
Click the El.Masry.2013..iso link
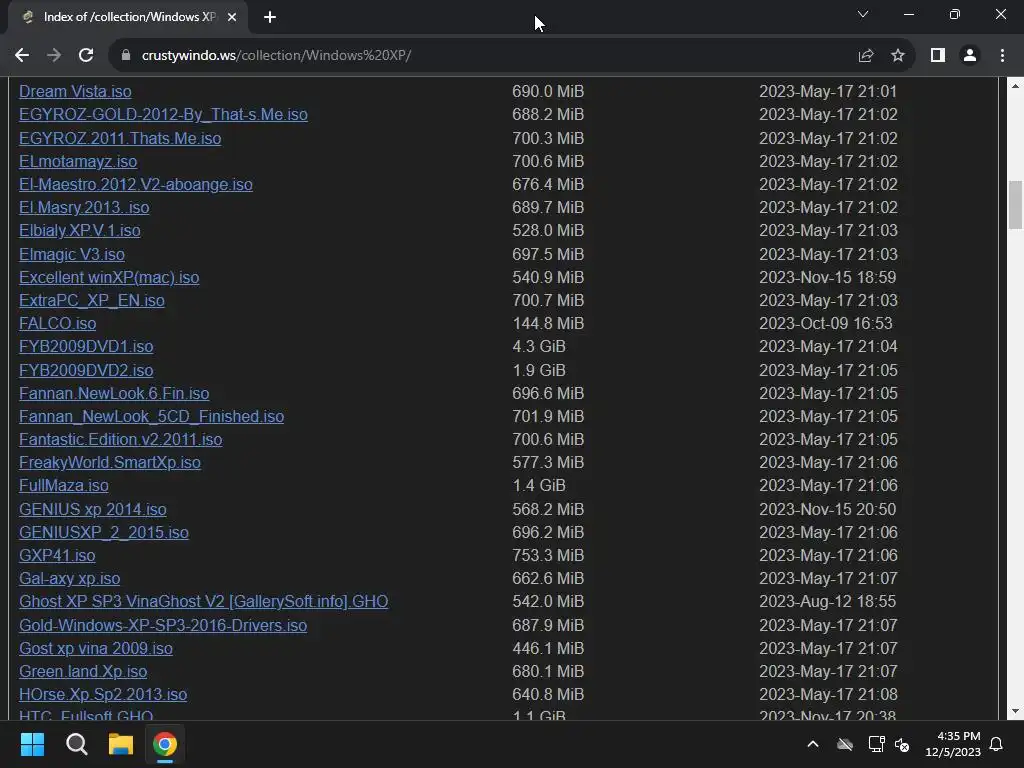84,208
